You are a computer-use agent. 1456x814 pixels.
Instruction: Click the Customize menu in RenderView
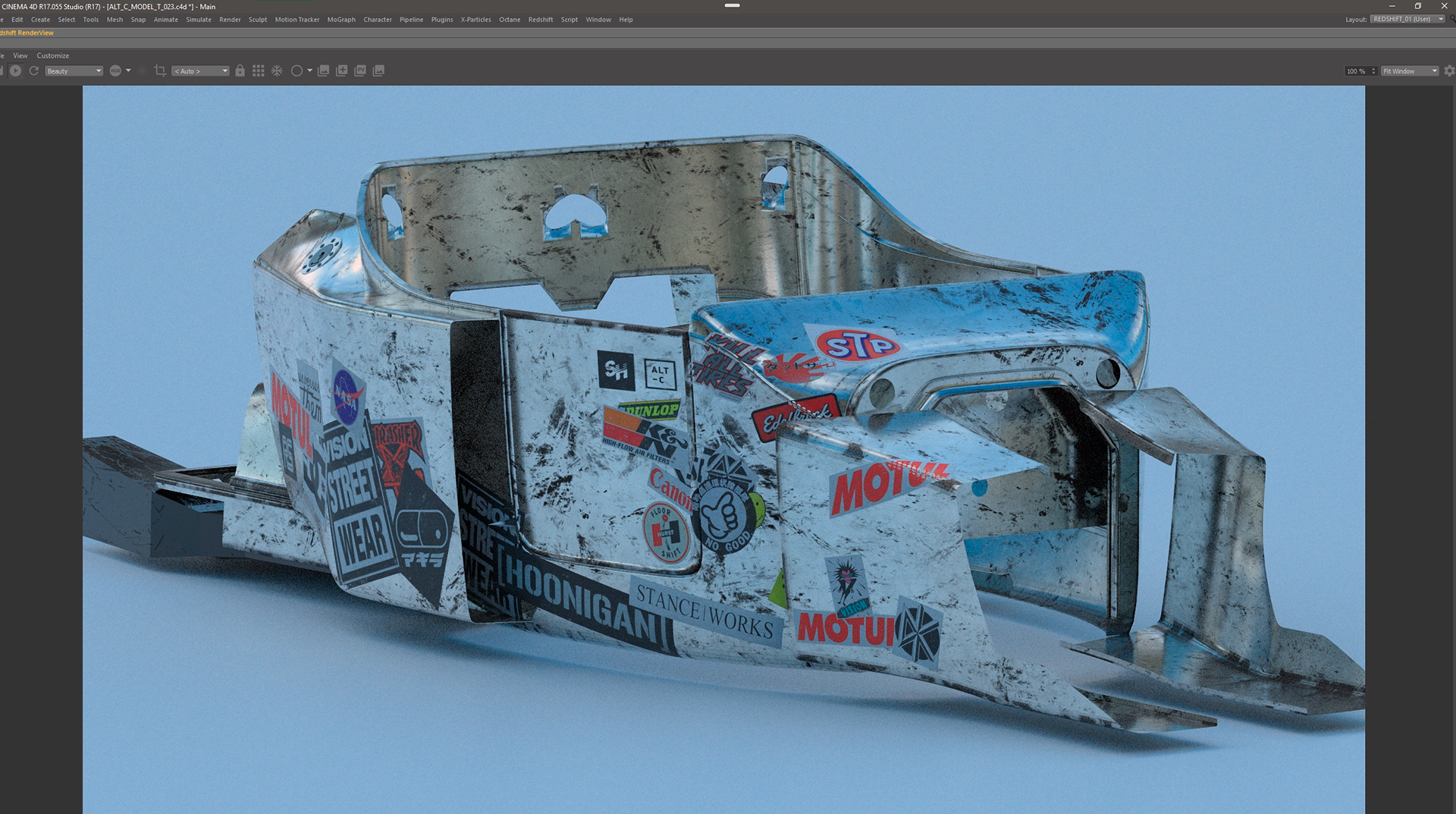pos(53,55)
